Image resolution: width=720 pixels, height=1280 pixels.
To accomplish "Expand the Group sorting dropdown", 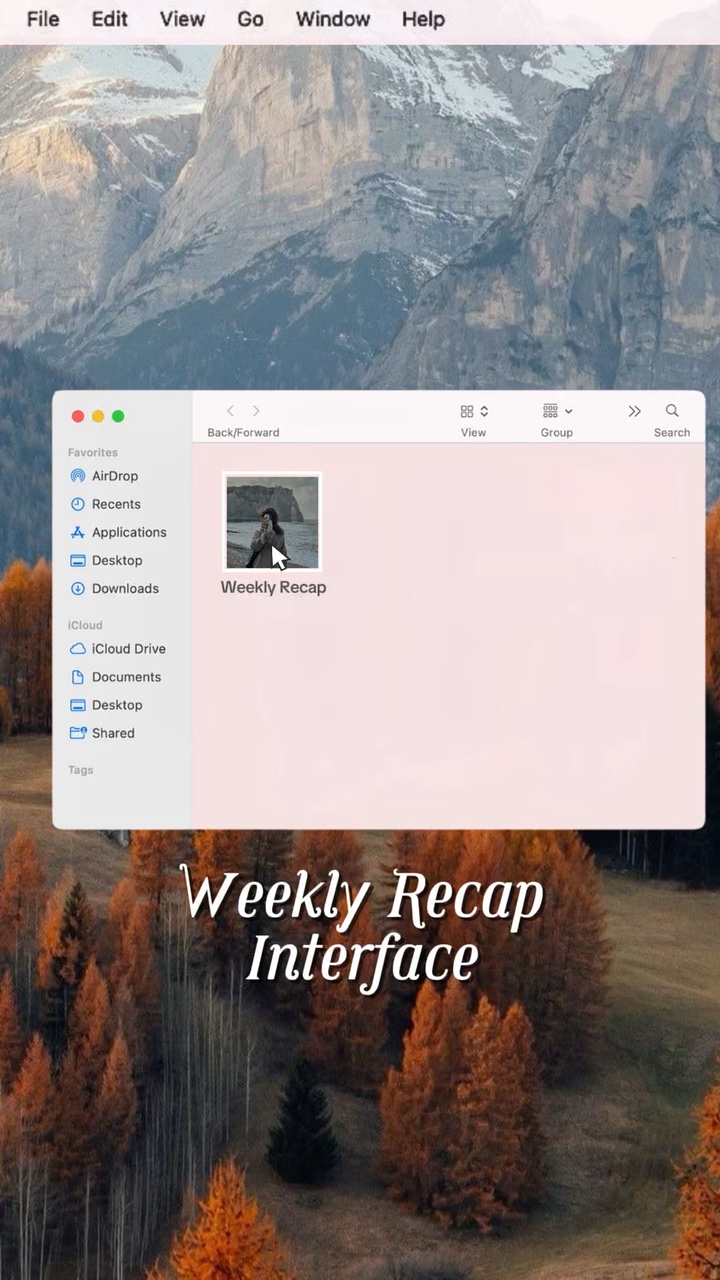I will pyautogui.click(x=557, y=411).
